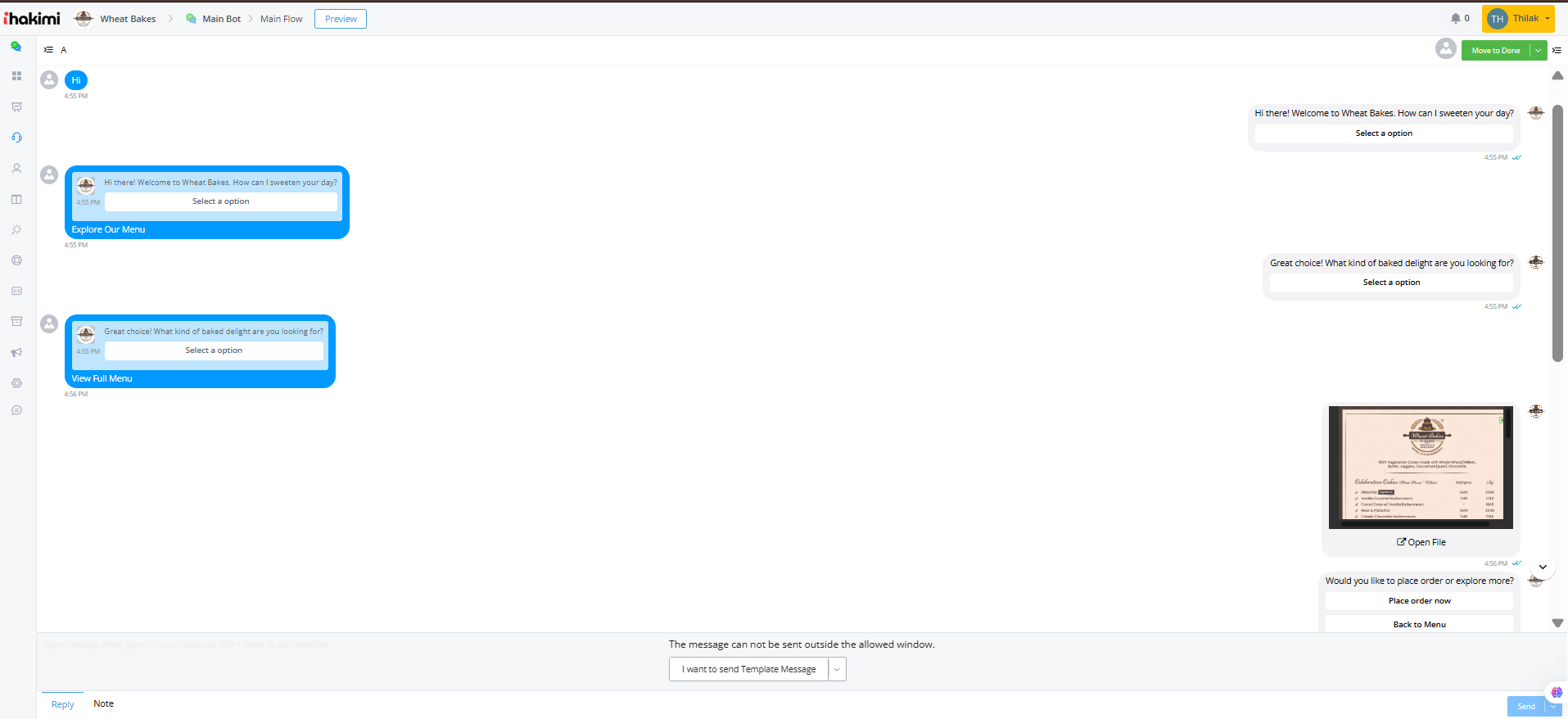Click I want to send Template Message
This screenshot has height=719, width=1568.
pos(748,669)
